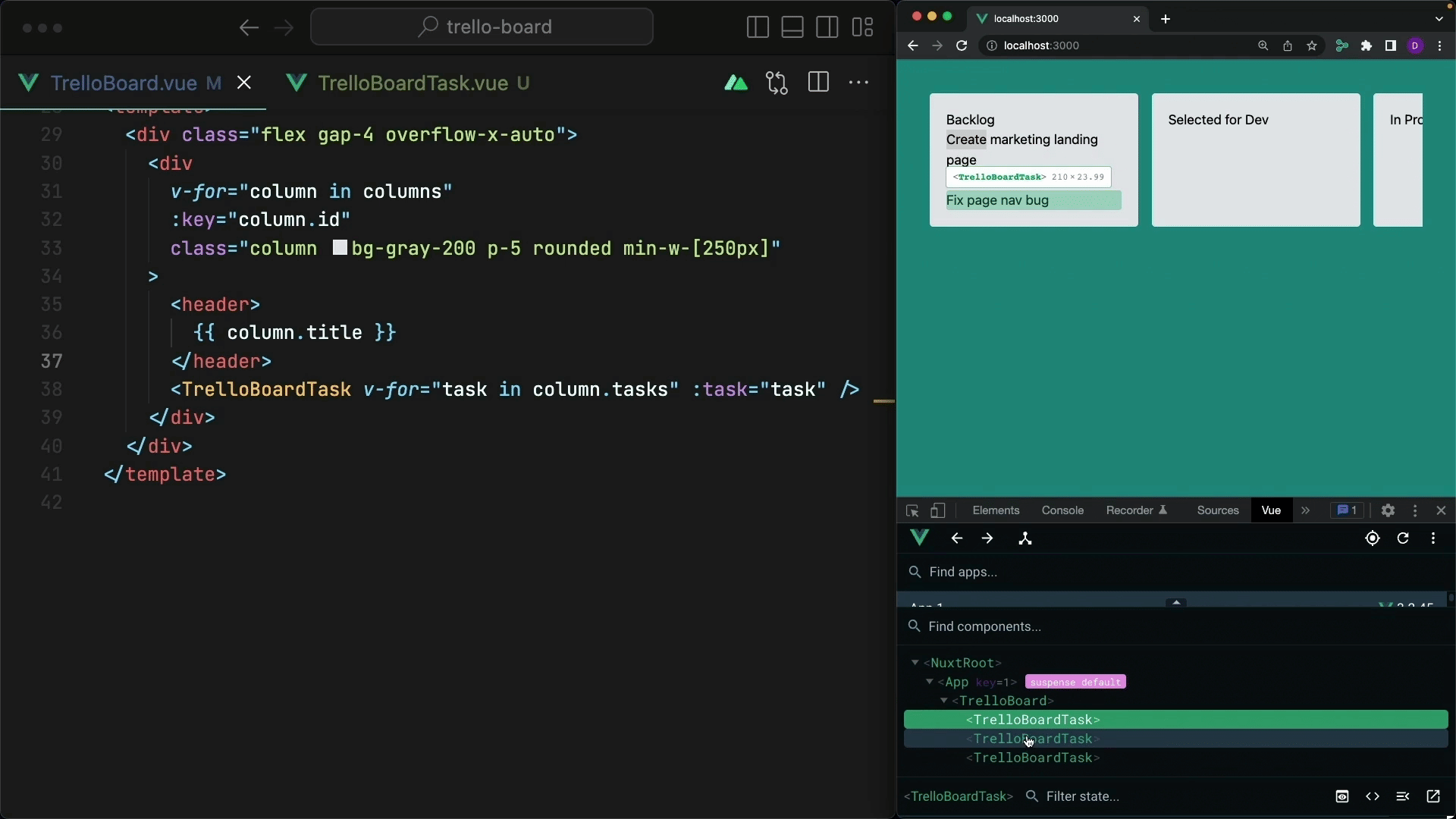Focus the Find components search field
The image size is (1456, 819).
coord(1175,627)
